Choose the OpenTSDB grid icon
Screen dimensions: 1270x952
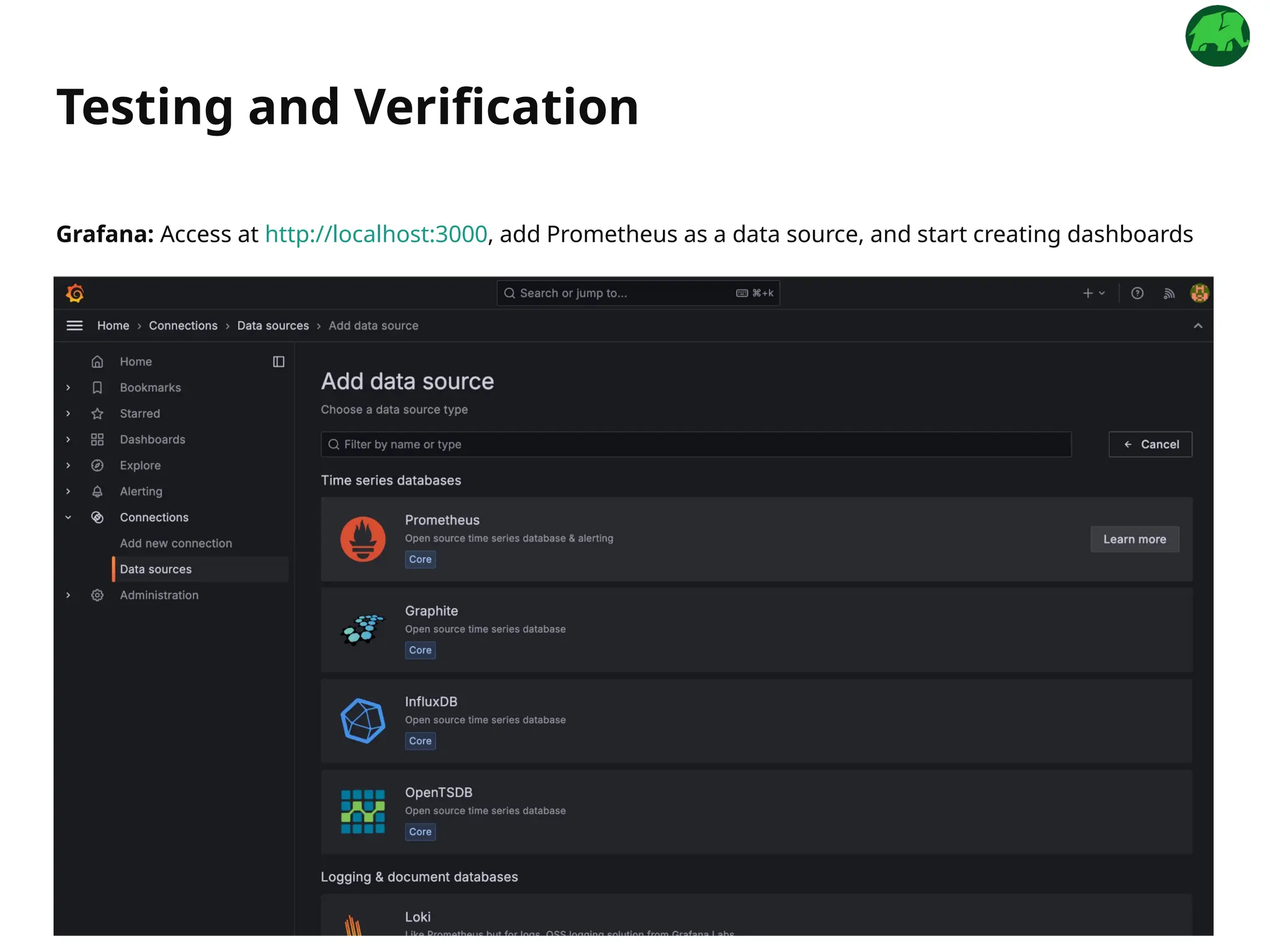point(363,811)
